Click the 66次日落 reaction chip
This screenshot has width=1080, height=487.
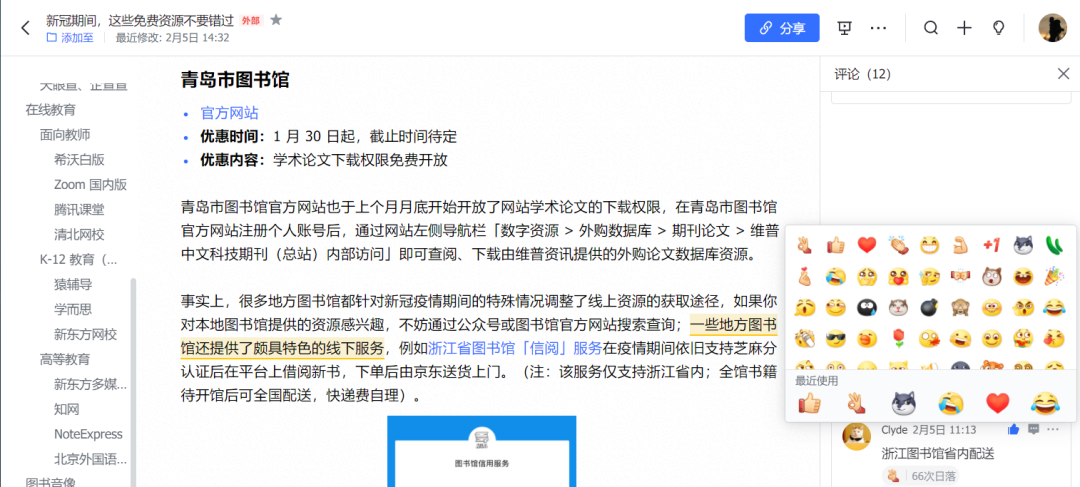(x=920, y=476)
